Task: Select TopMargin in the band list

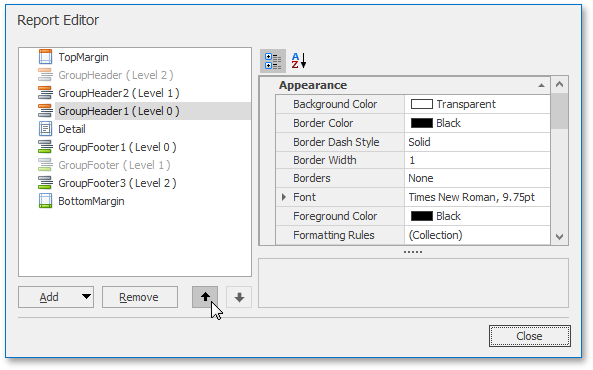Action: point(83,57)
